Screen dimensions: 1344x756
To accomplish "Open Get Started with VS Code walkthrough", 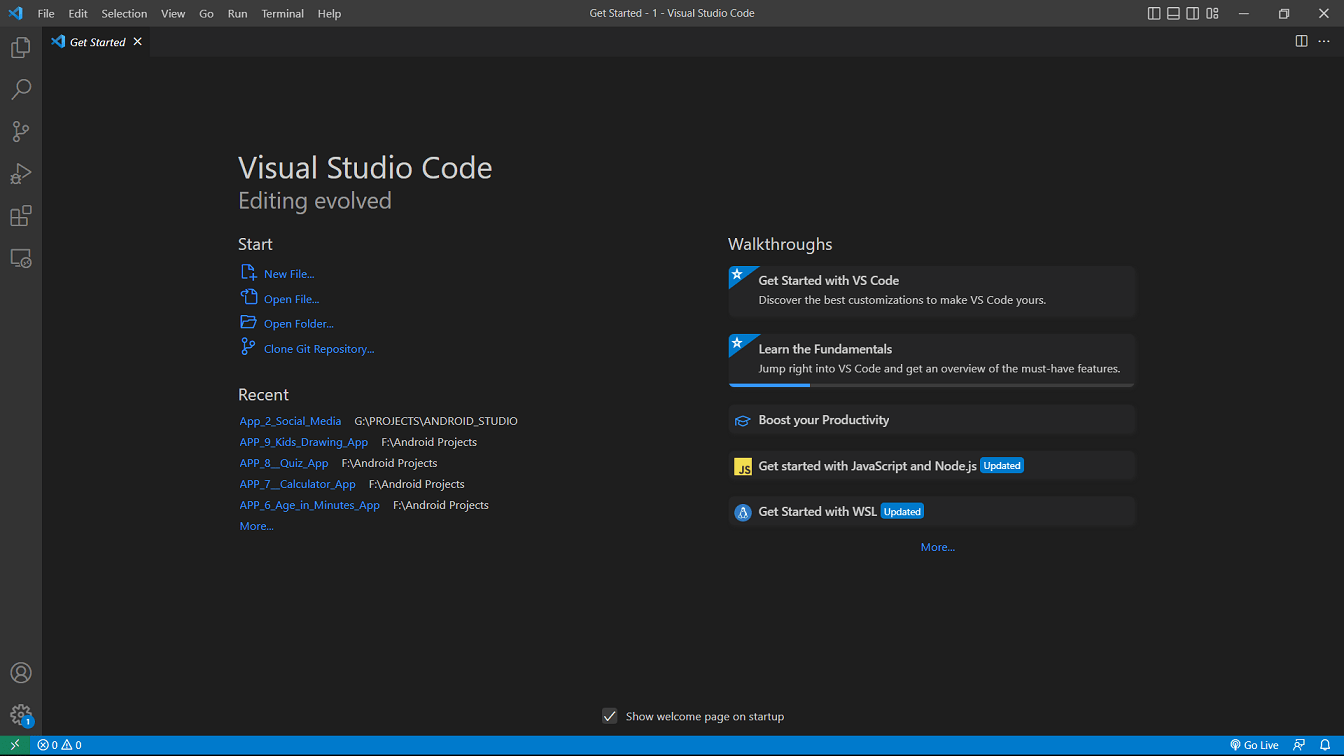I will pos(932,291).
